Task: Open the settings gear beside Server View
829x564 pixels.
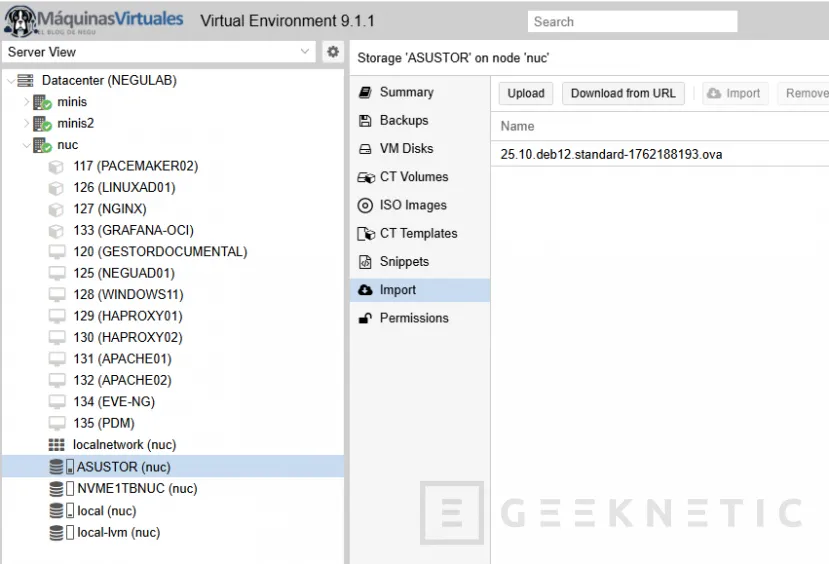Action: point(333,52)
